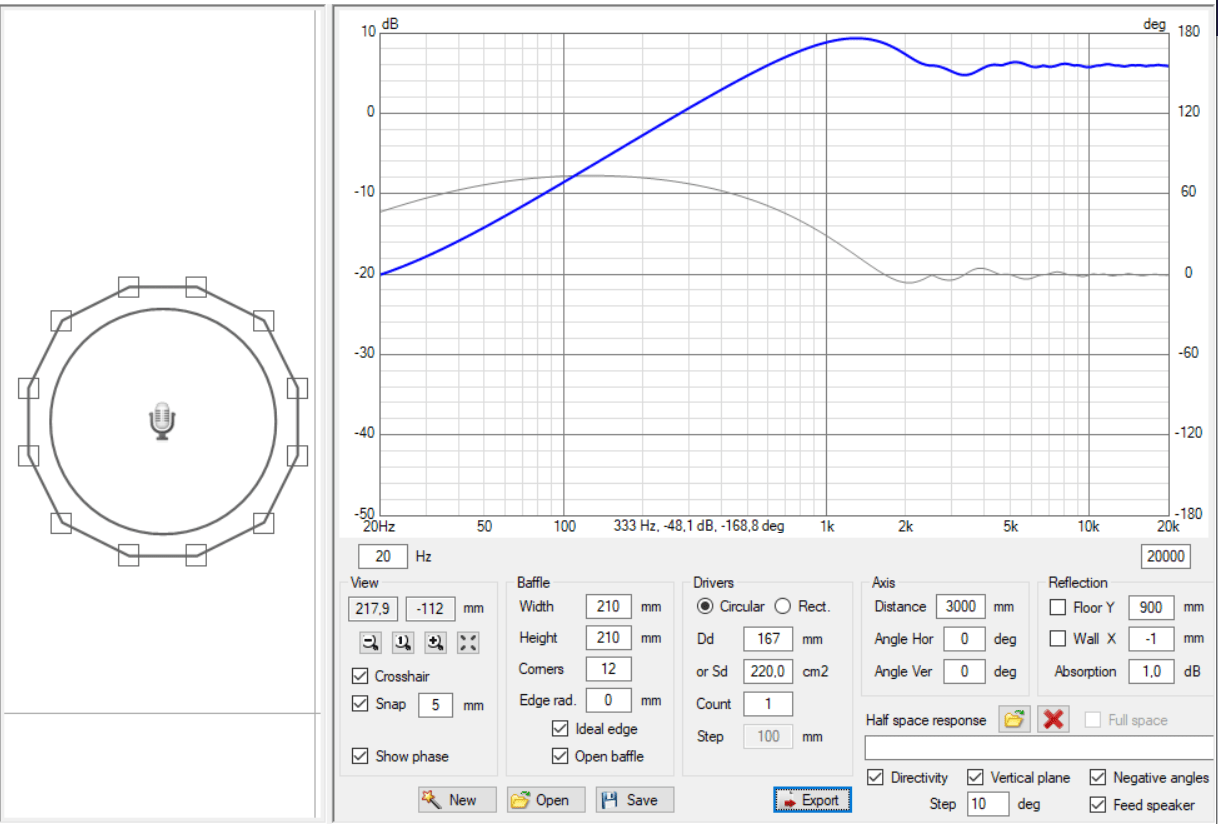Click the Sd area field showing 220,0
The width and height of the screenshot is (1218, 824).
[768, 671]
